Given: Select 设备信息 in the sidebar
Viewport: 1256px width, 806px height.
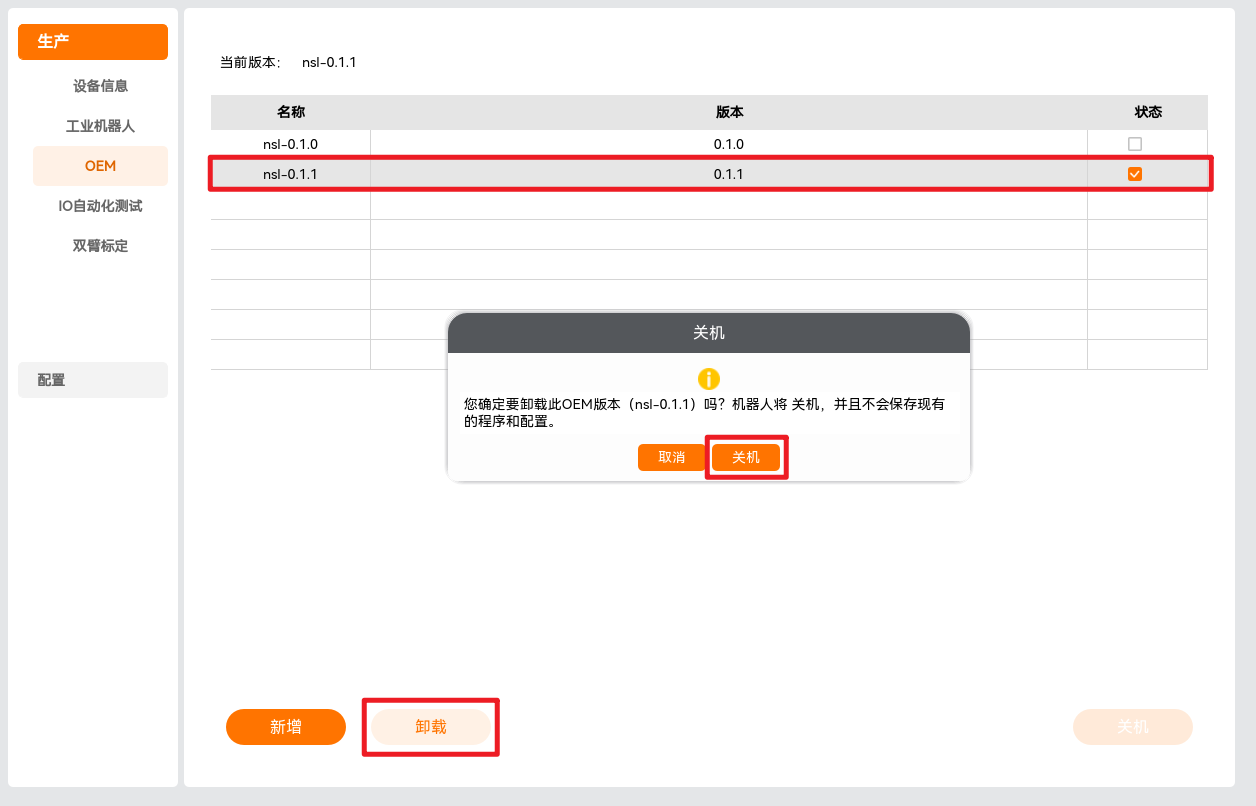Looking at the screenshot, I should point(100,86).
